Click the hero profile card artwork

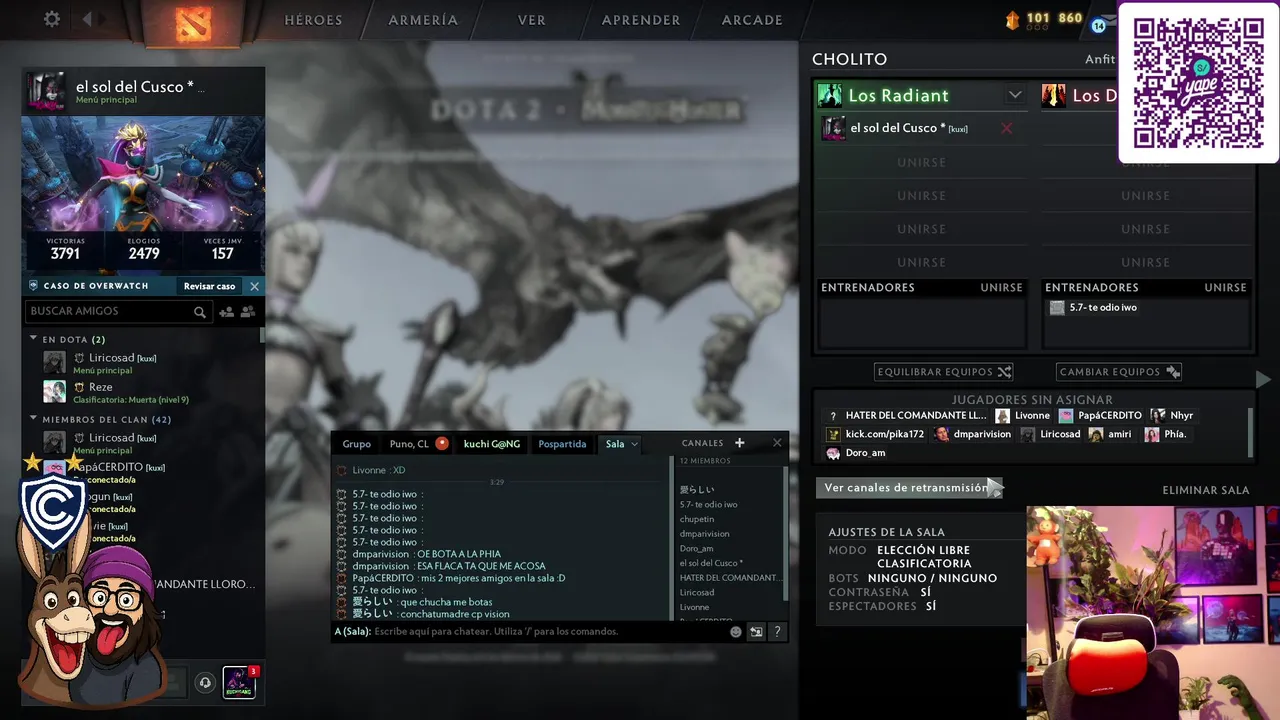click(x=143, y=174)
